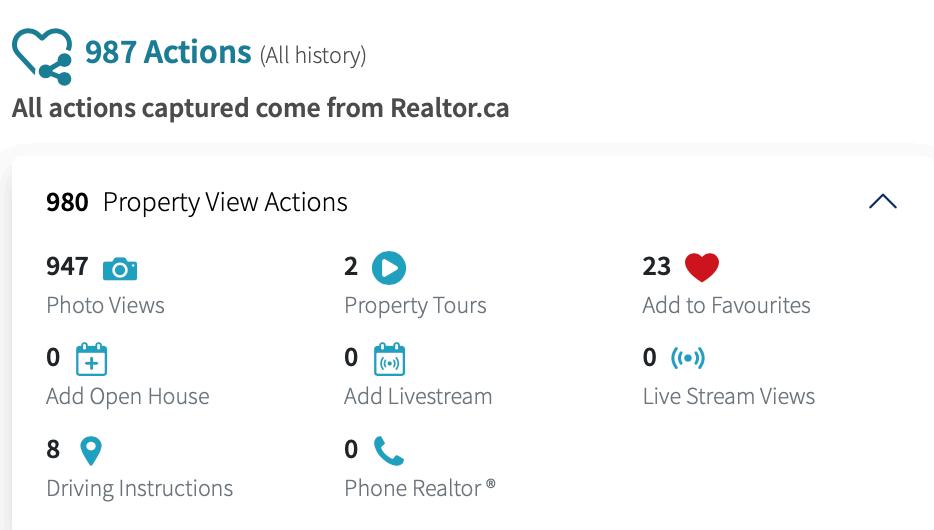Click the Driving Instructions label
The width and height of the screenshot is (934, 530).
[x=139, y=488]
